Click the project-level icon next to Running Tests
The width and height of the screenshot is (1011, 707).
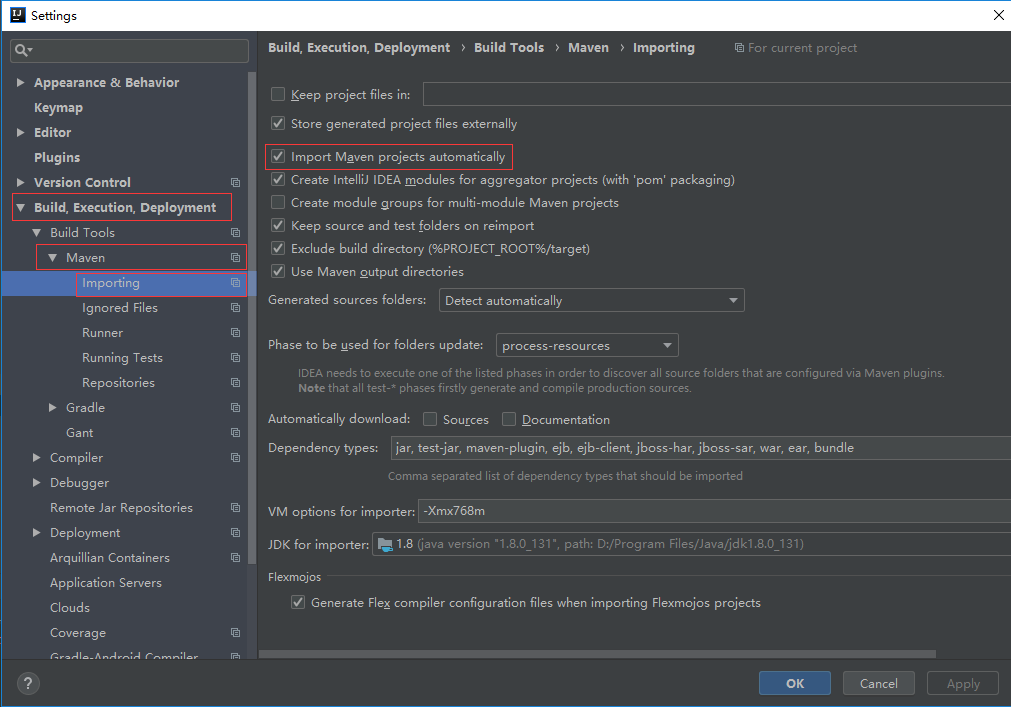[235, 358]
